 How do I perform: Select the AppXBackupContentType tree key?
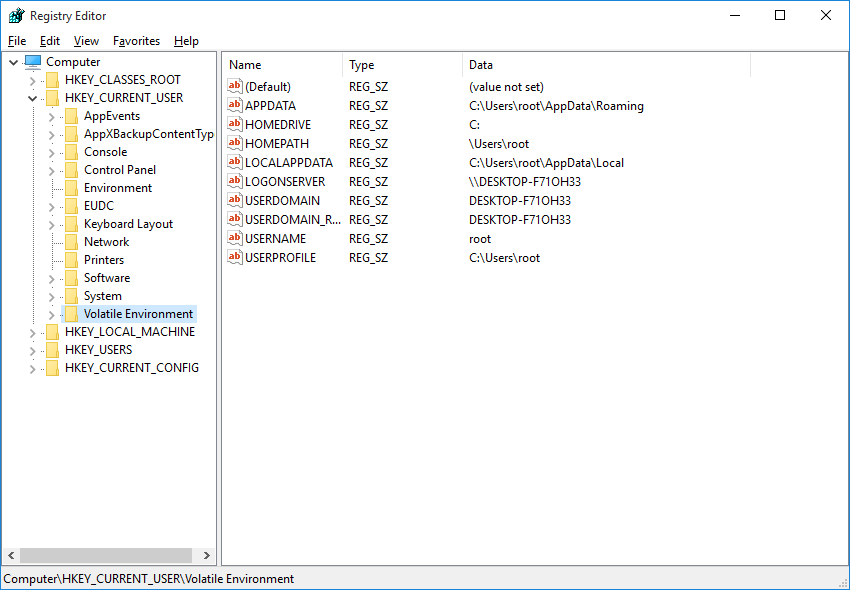149,134
